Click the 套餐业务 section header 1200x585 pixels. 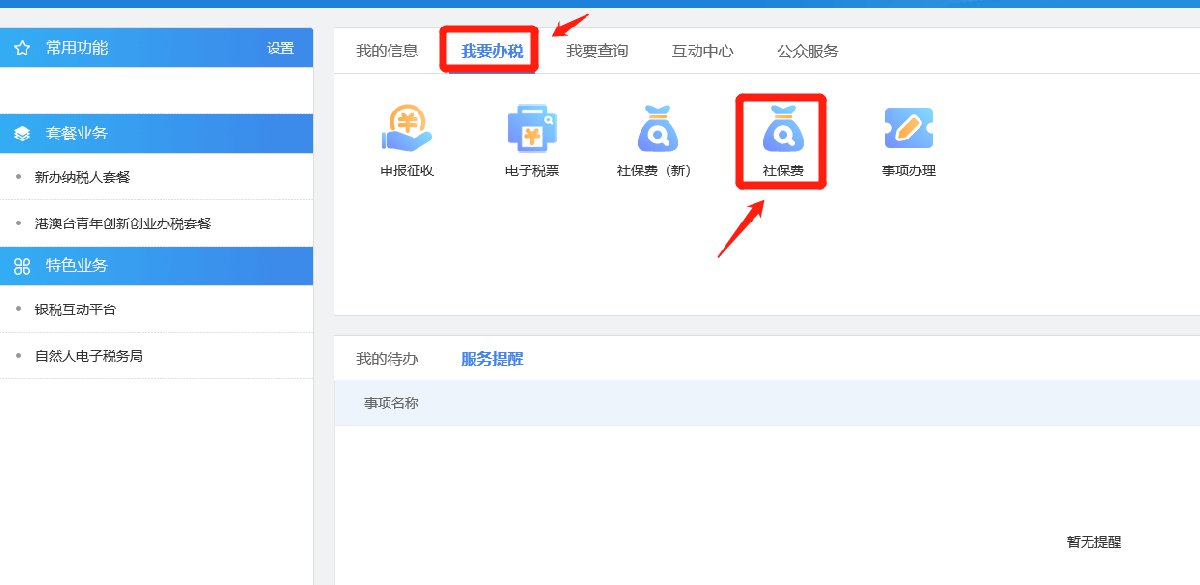point(156,133)
